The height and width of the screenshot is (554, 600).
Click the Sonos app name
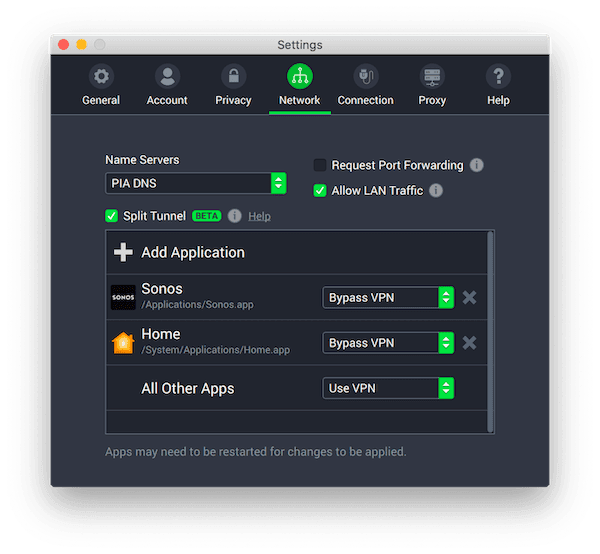162,289
